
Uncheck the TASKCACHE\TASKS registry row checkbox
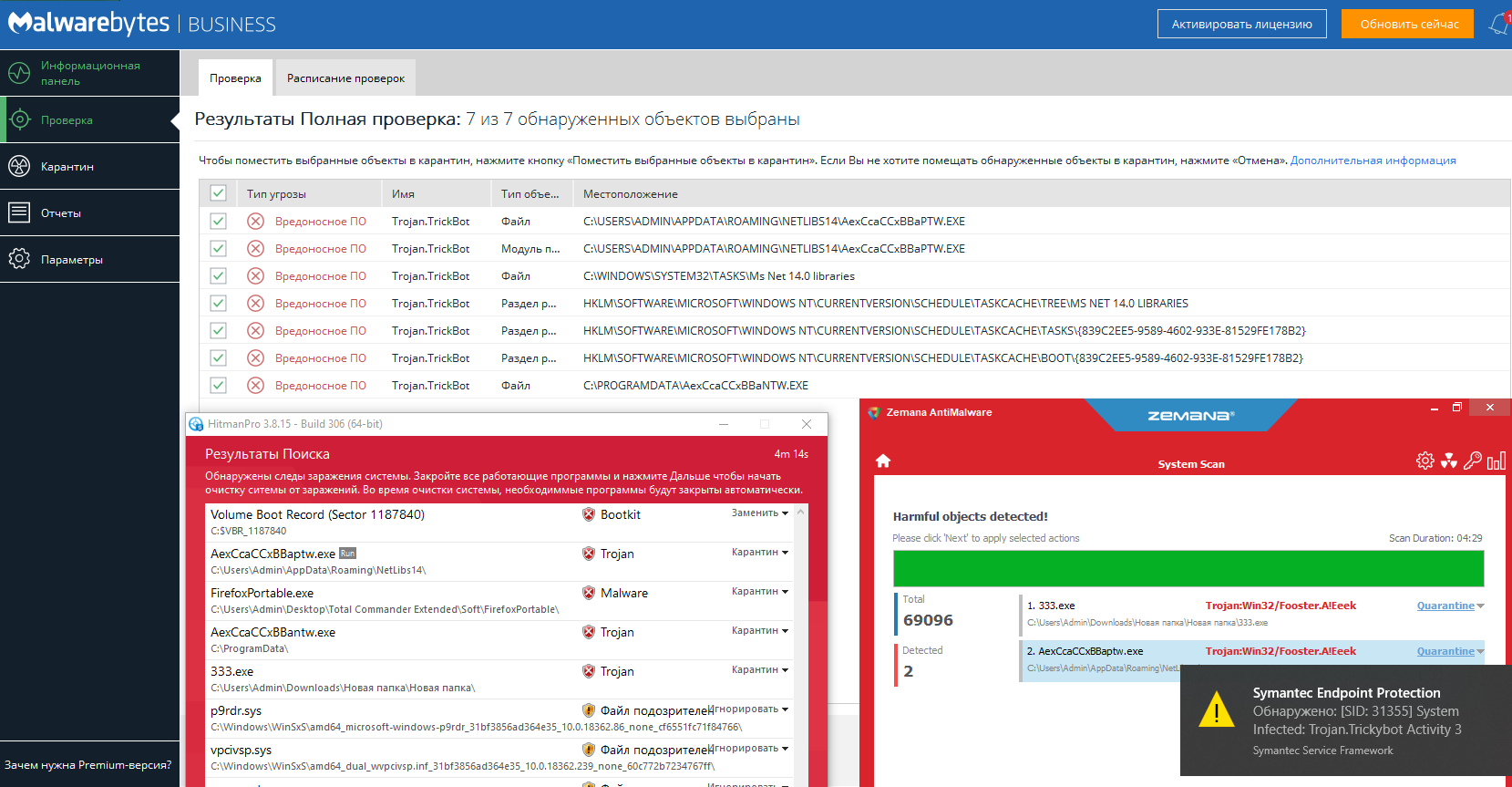[218, 330]
